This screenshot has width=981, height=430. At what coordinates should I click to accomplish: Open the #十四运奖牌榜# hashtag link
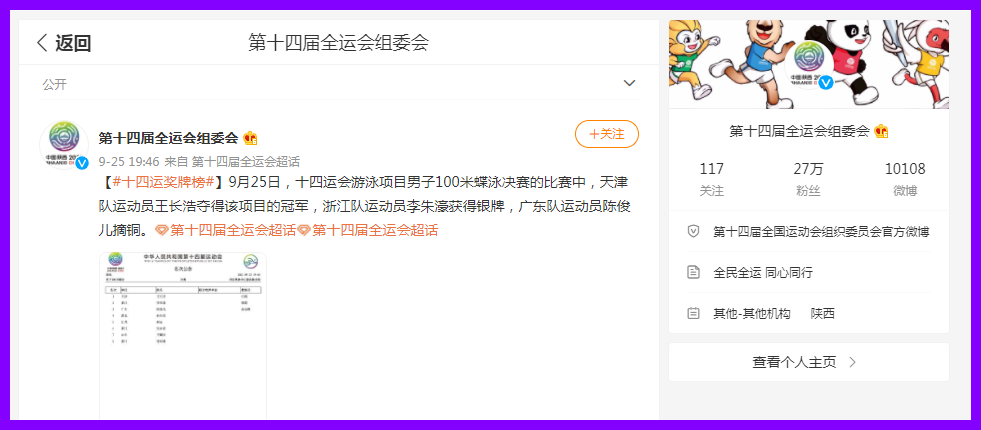[x=164, y=183]
